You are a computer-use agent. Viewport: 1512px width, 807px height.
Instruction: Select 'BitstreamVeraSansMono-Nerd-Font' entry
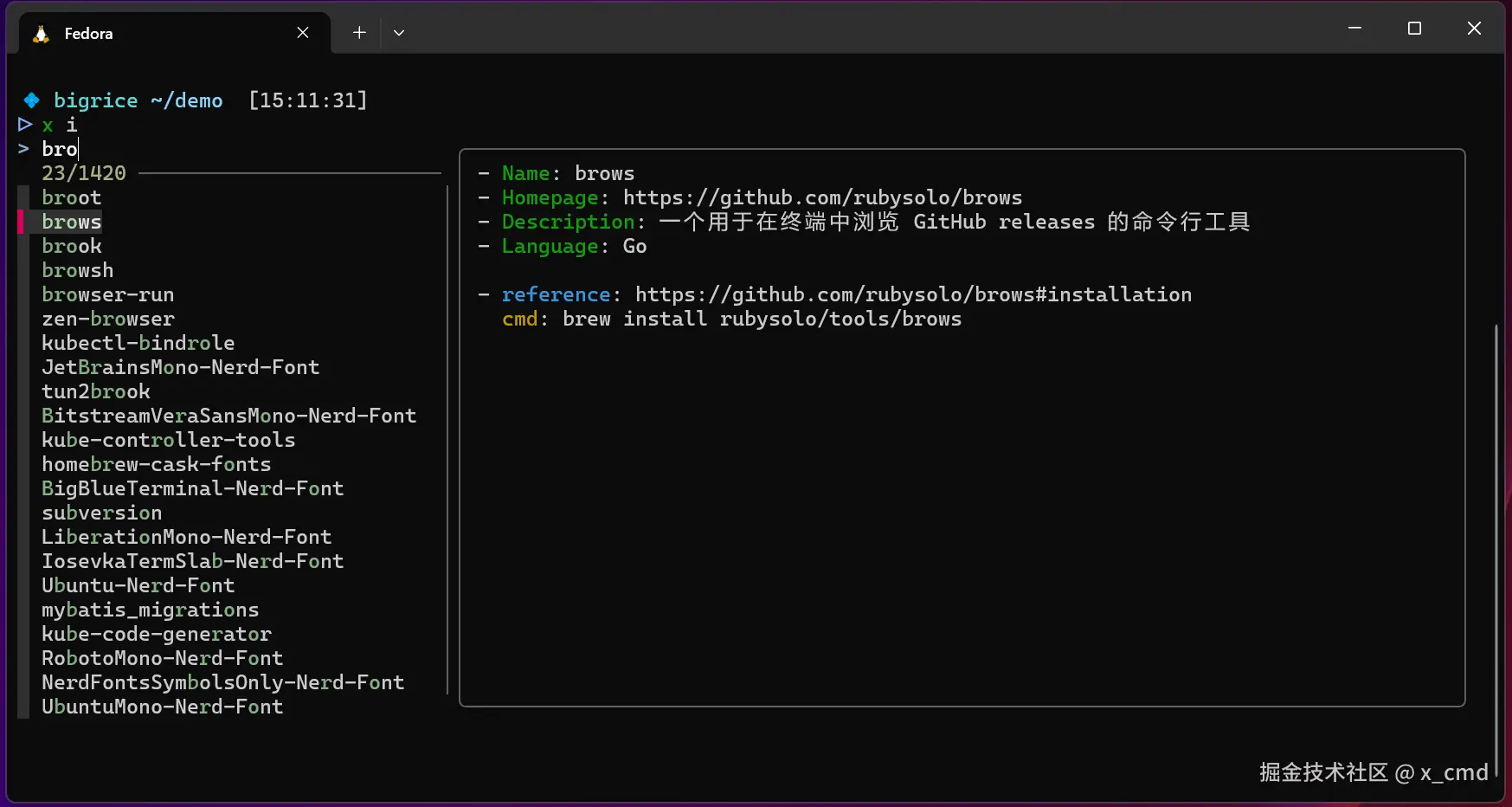coord(229,416)
